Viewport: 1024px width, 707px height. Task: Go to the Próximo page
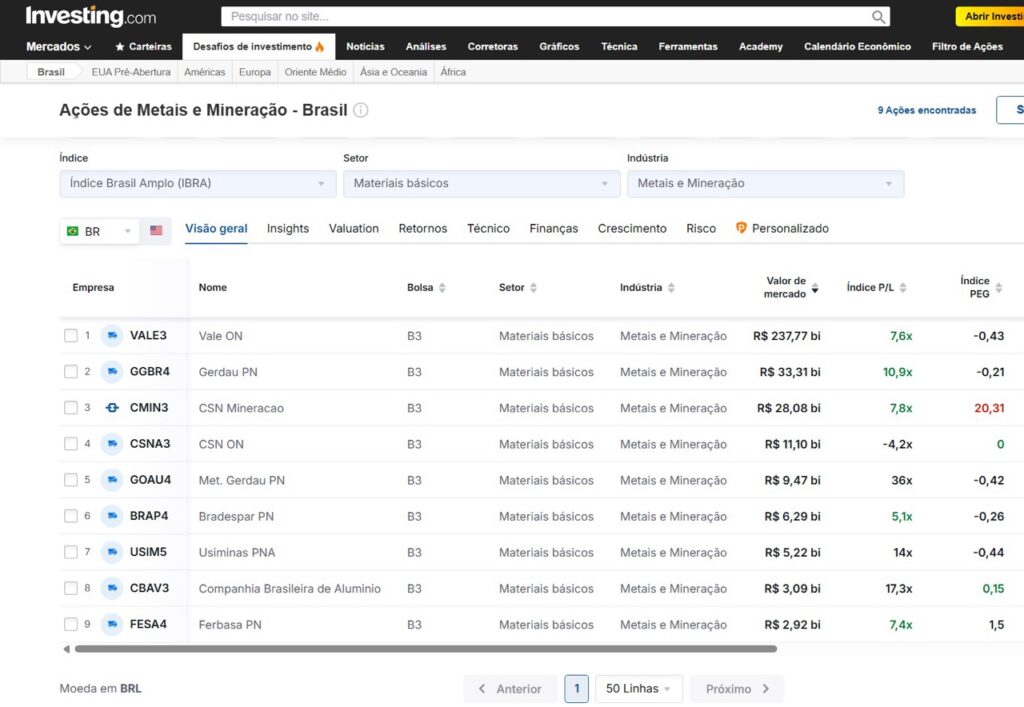tap(737, 689)
